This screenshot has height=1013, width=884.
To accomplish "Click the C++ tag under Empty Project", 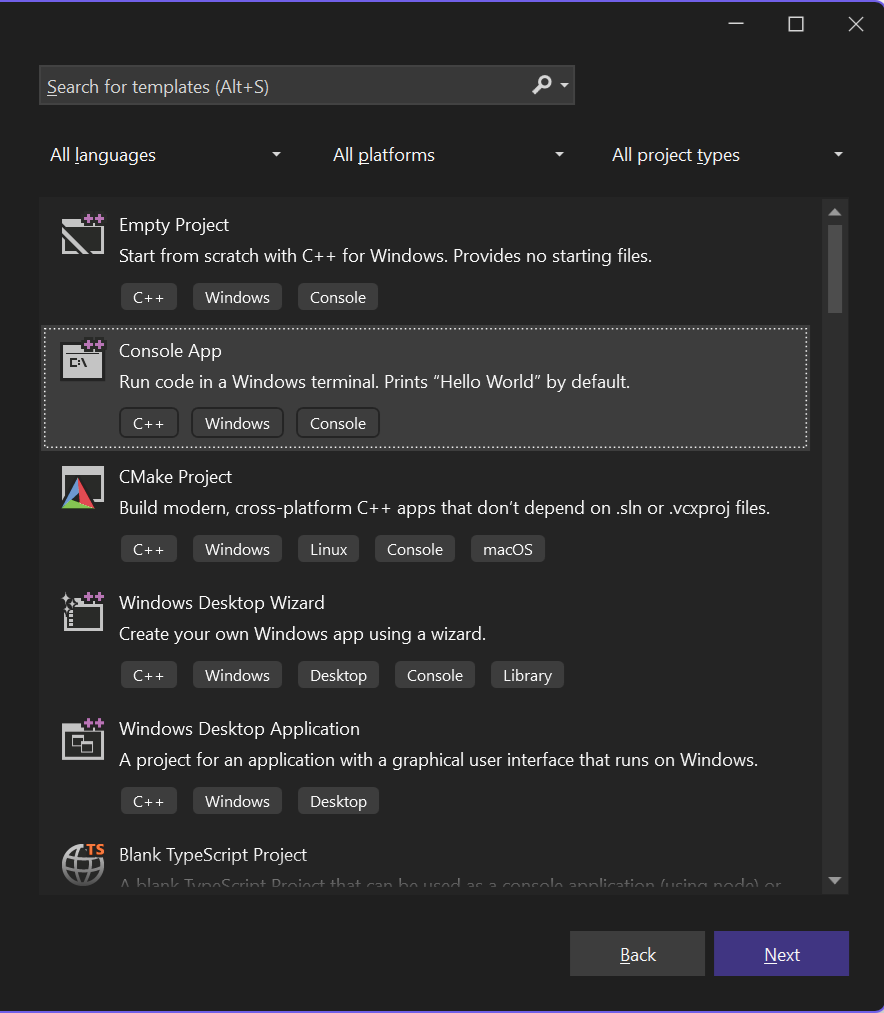I will pyautogui.click(x=148, y=297).
